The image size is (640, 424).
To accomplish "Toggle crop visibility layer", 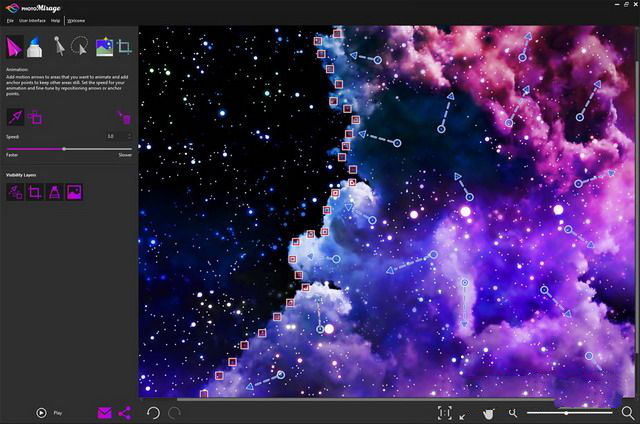I will coord(35,192).
